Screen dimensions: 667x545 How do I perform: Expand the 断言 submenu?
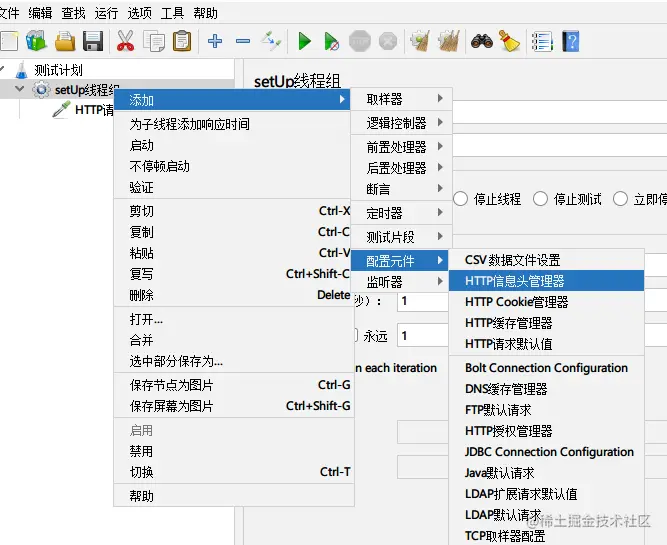(x=401, y=188)
